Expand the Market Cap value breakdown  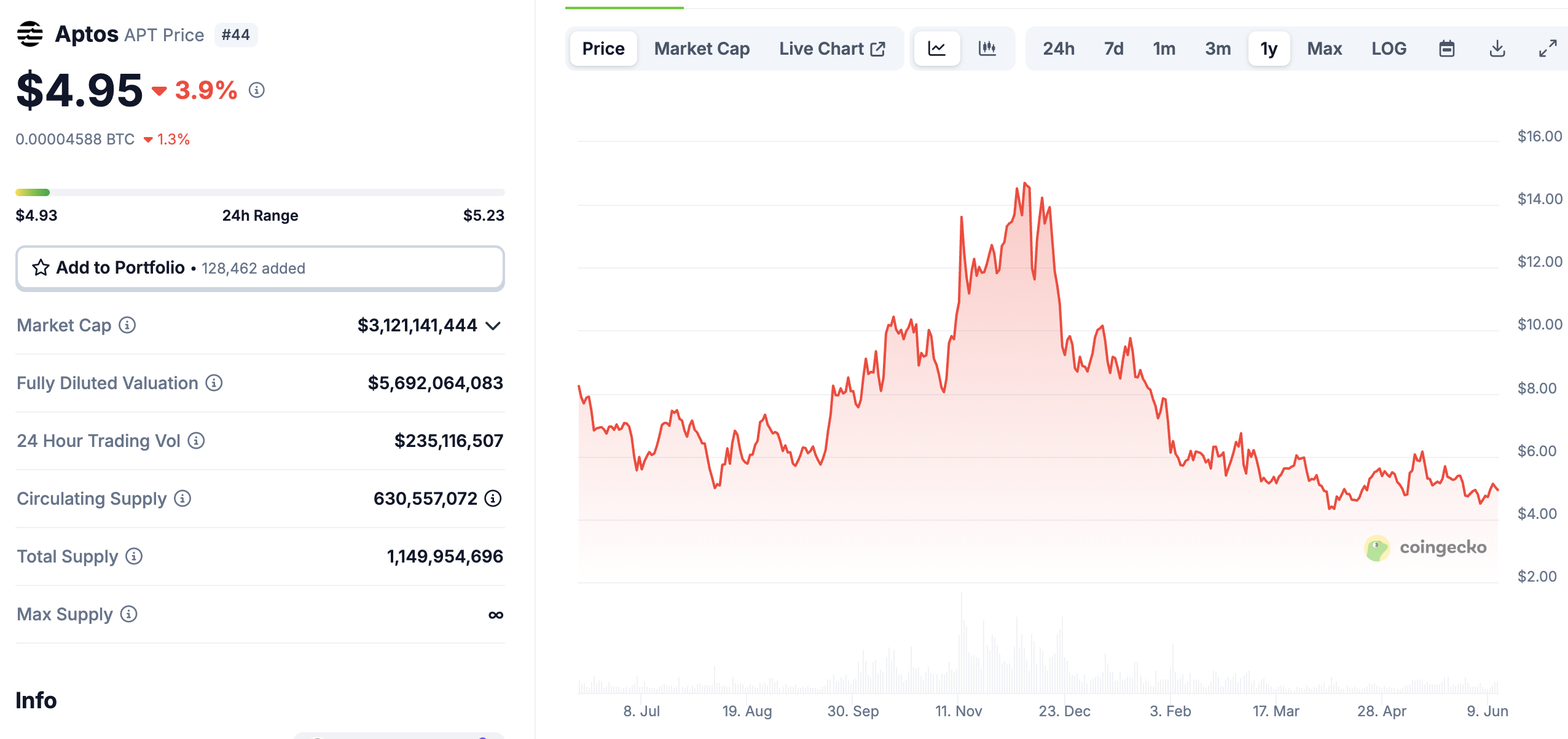point(493,326)
